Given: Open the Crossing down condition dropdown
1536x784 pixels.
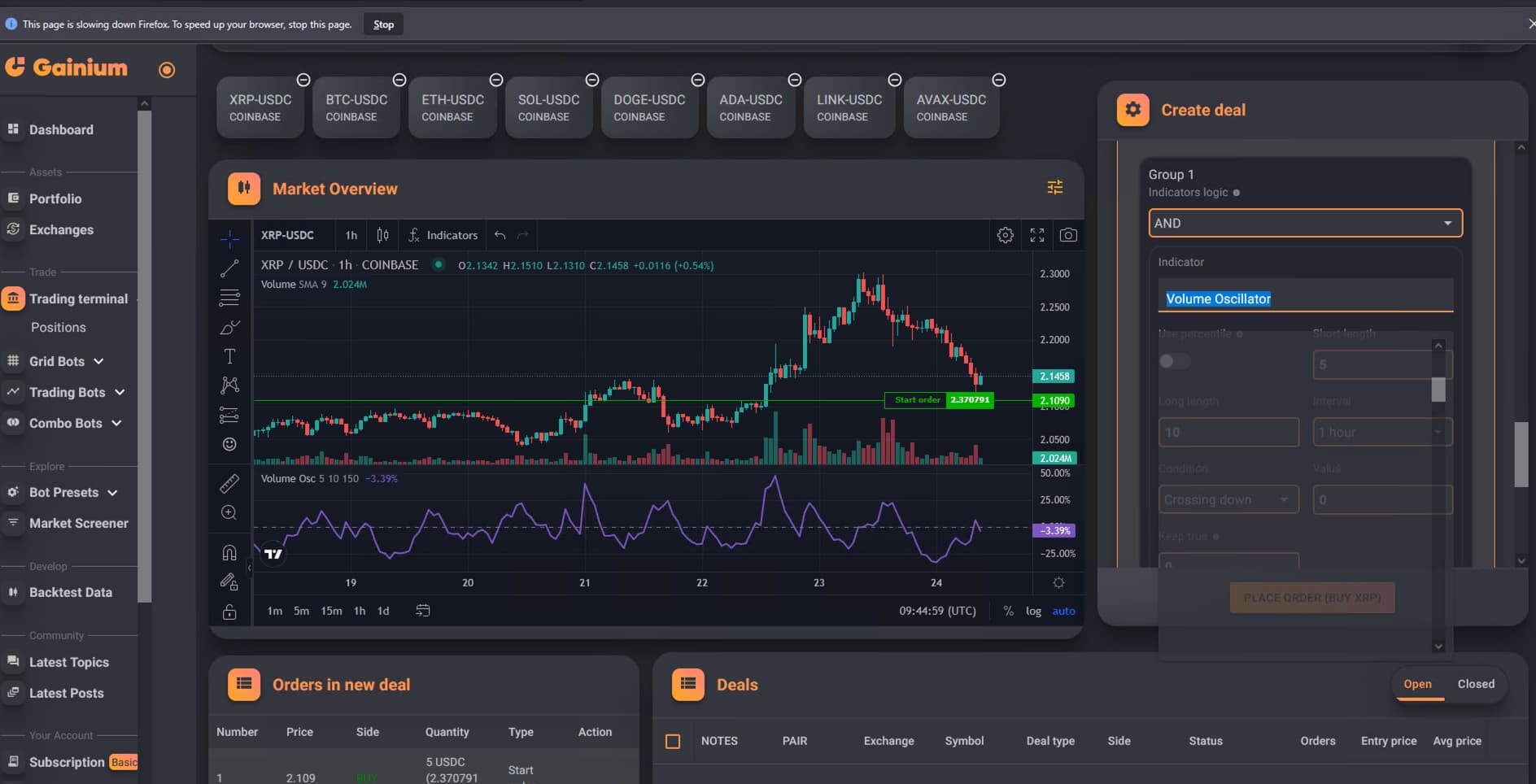Looking at the screenshot, I should coord(1228,499).
